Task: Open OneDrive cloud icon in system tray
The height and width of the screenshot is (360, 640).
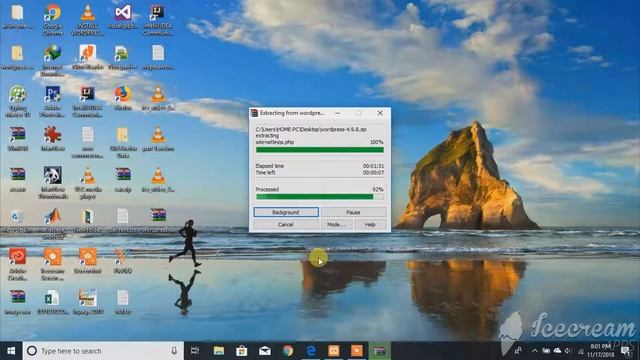Action: point(557,351)
